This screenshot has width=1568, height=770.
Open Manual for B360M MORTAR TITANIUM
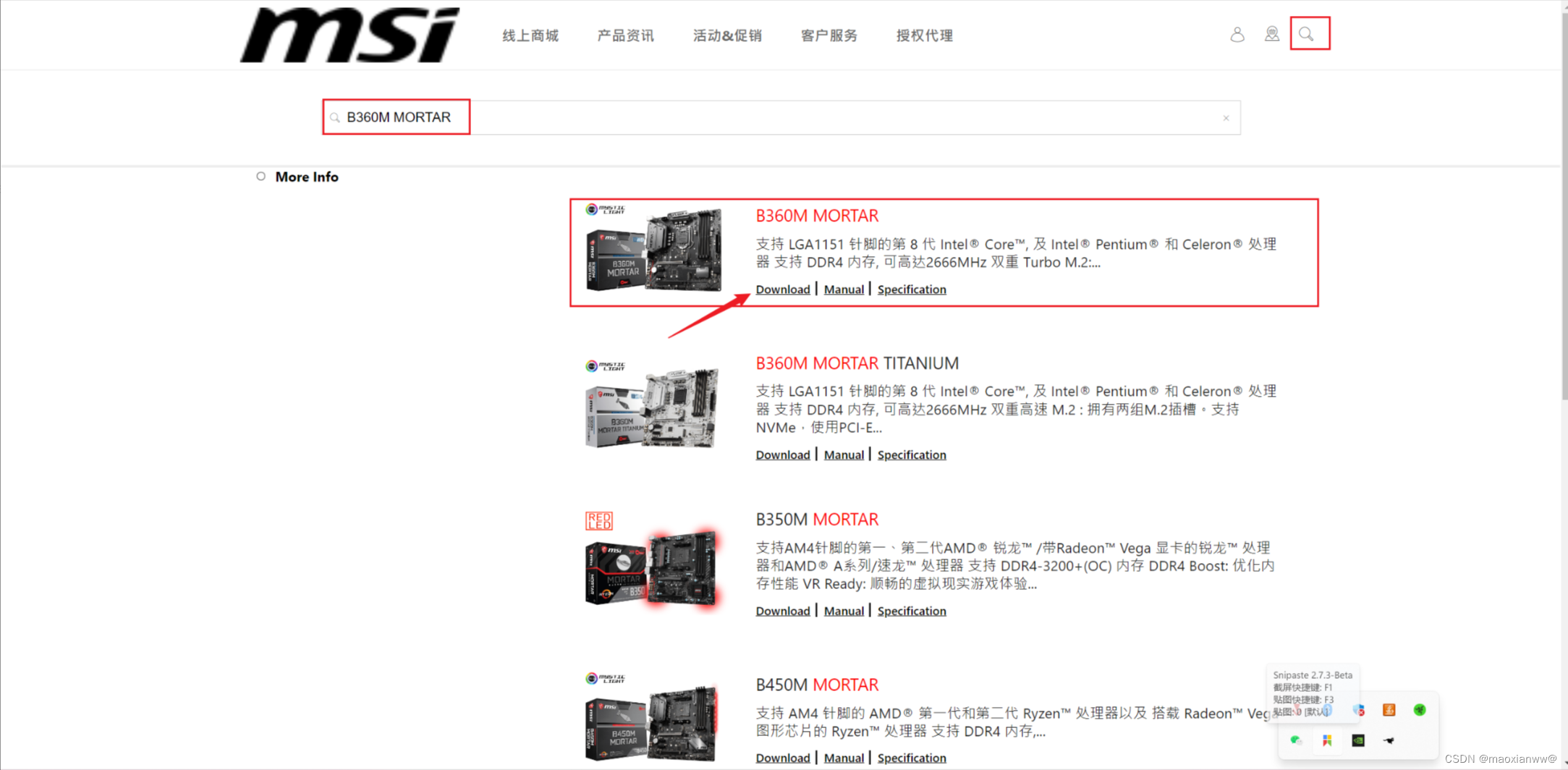(844, 455)
